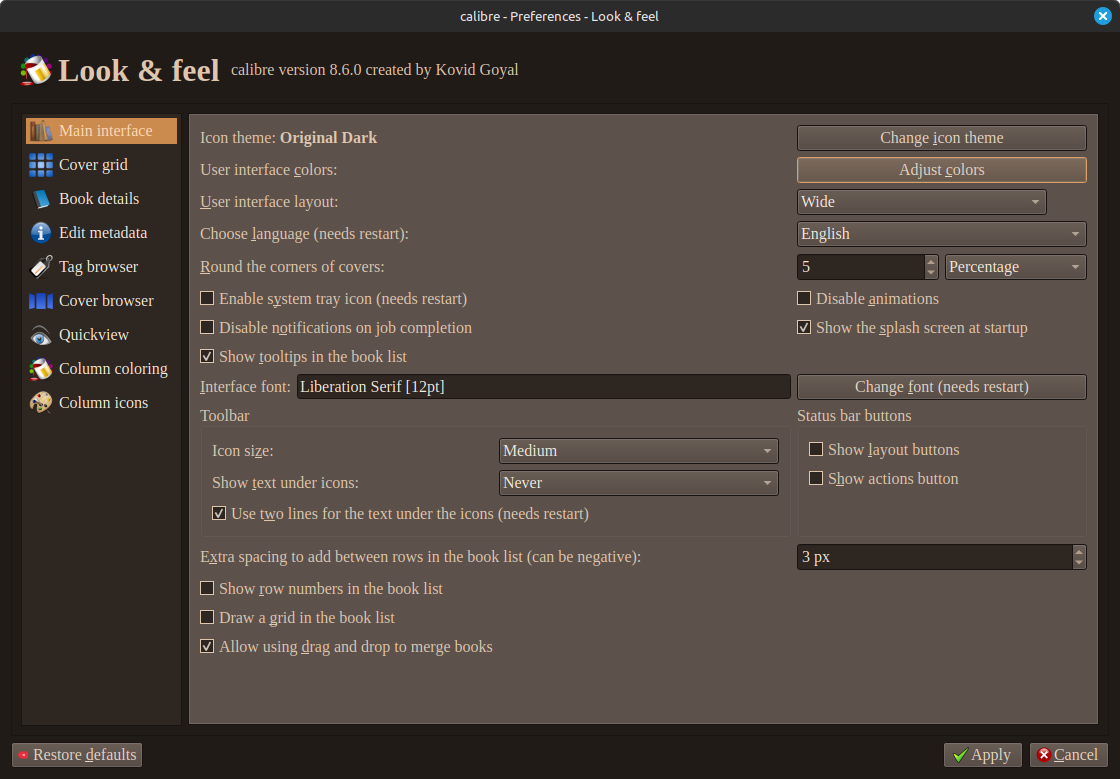Enable Show actions button
The height and width of the screenshot is (779, 1120).
[816, 478]
